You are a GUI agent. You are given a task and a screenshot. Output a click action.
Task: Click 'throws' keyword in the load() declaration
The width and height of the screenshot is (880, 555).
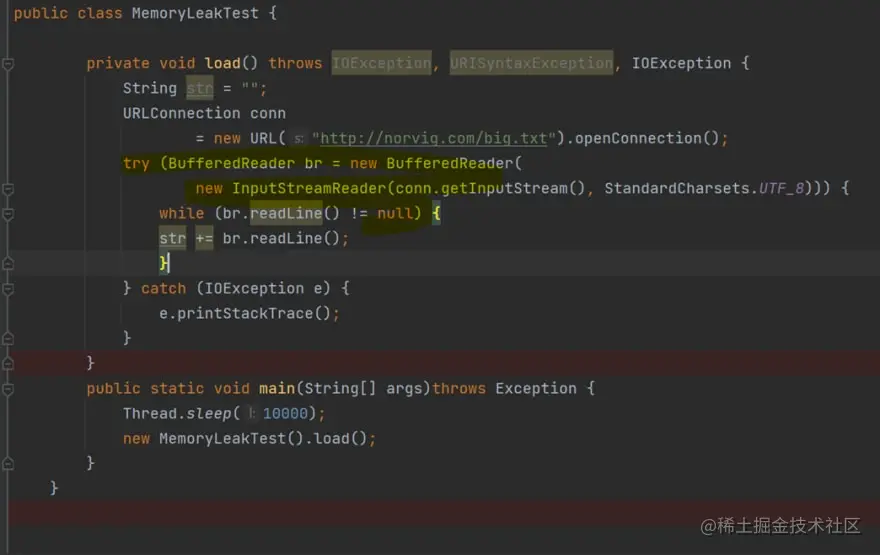pyautogui.click(x=295, y=63)
